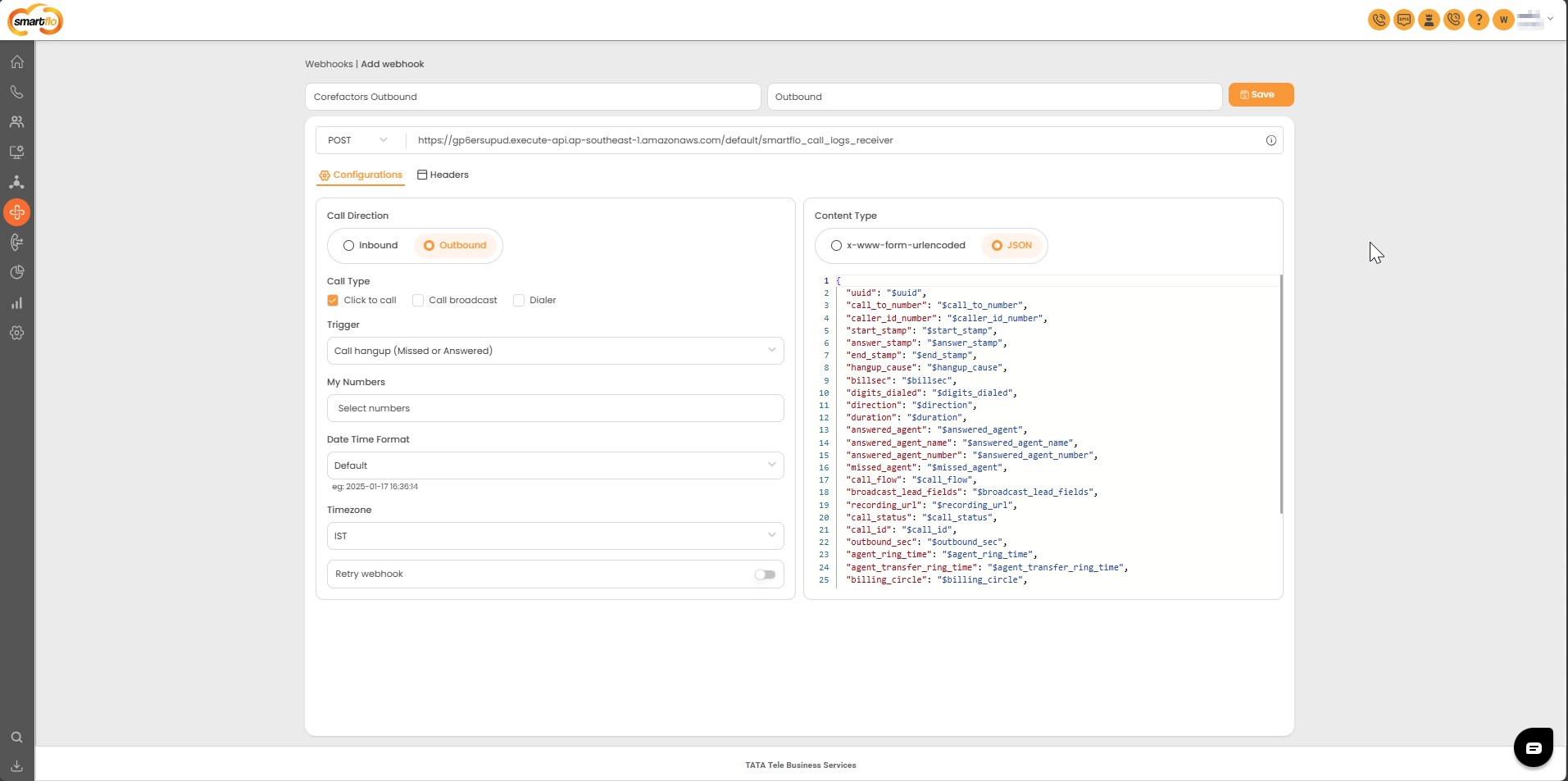Viewport: 1568px width, 781px height.
Task: Click the "answered_agent_name" JSON line
Action: click(961, 443)
